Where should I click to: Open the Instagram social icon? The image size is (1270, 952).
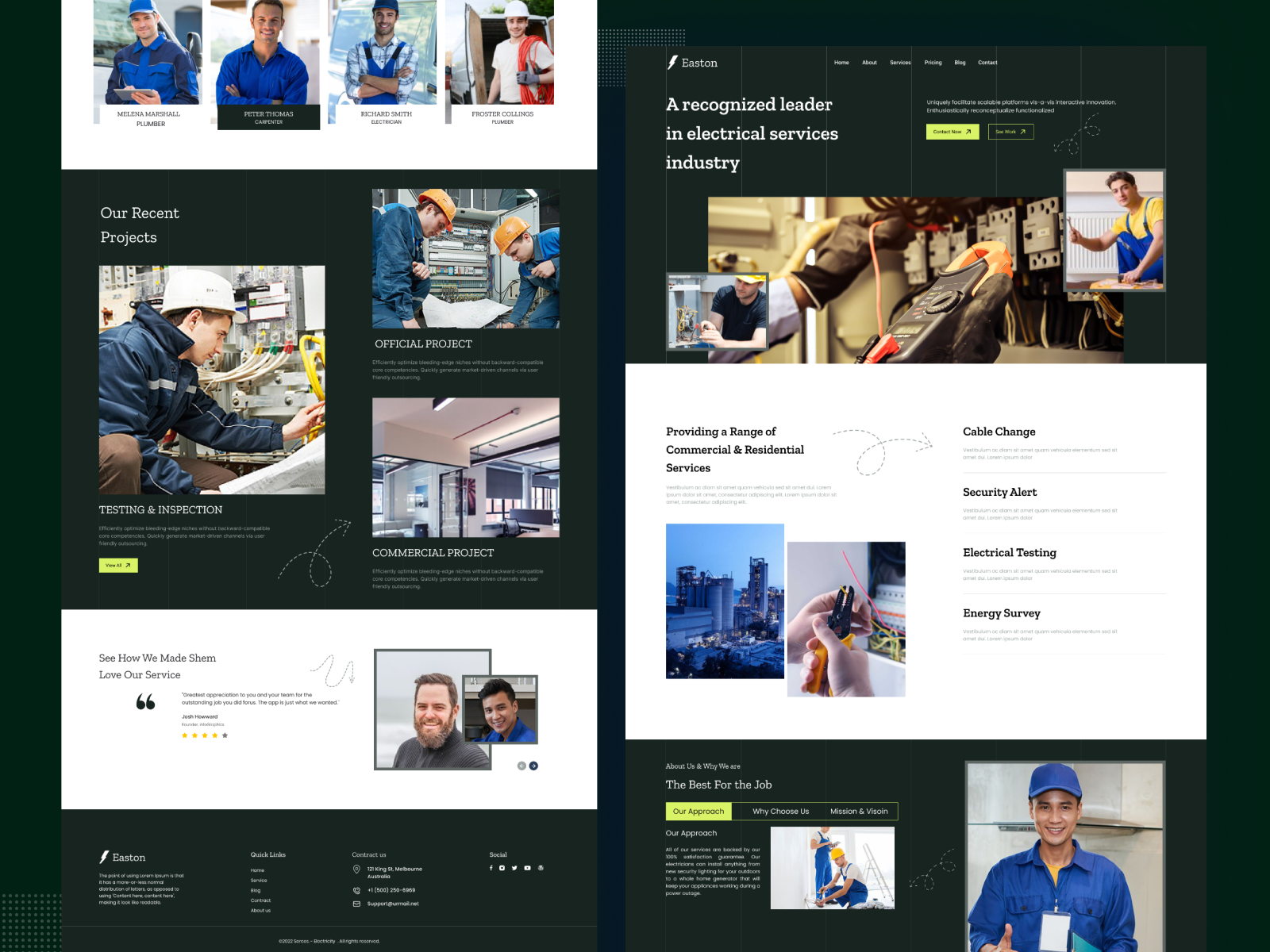(x=502, y=868)
